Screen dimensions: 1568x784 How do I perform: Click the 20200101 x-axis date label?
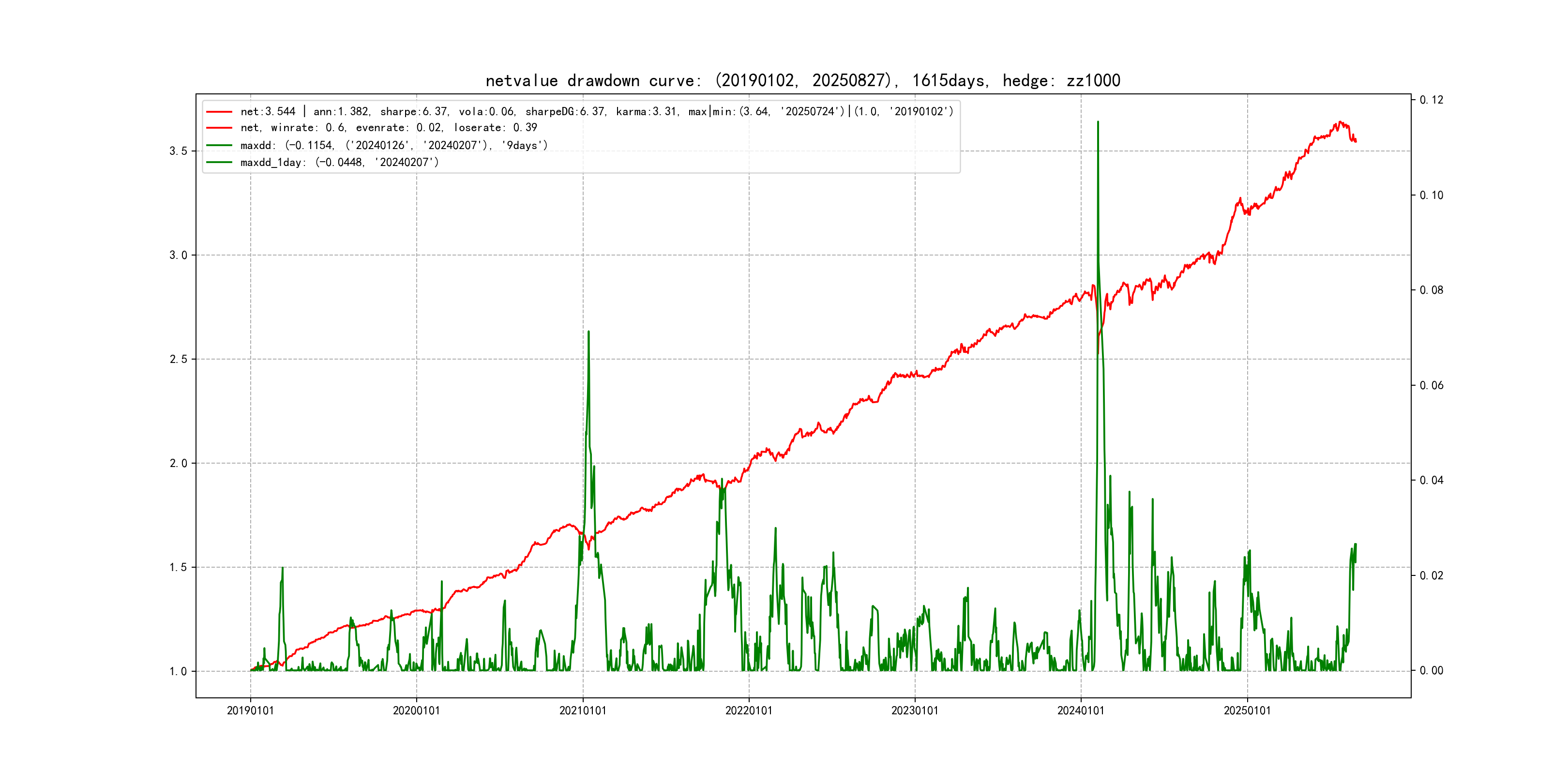click(416, 711)
